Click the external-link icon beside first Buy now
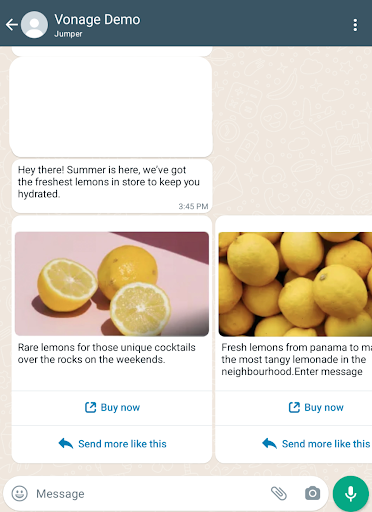Screen dimensions: 372x512 pos(90,407)
